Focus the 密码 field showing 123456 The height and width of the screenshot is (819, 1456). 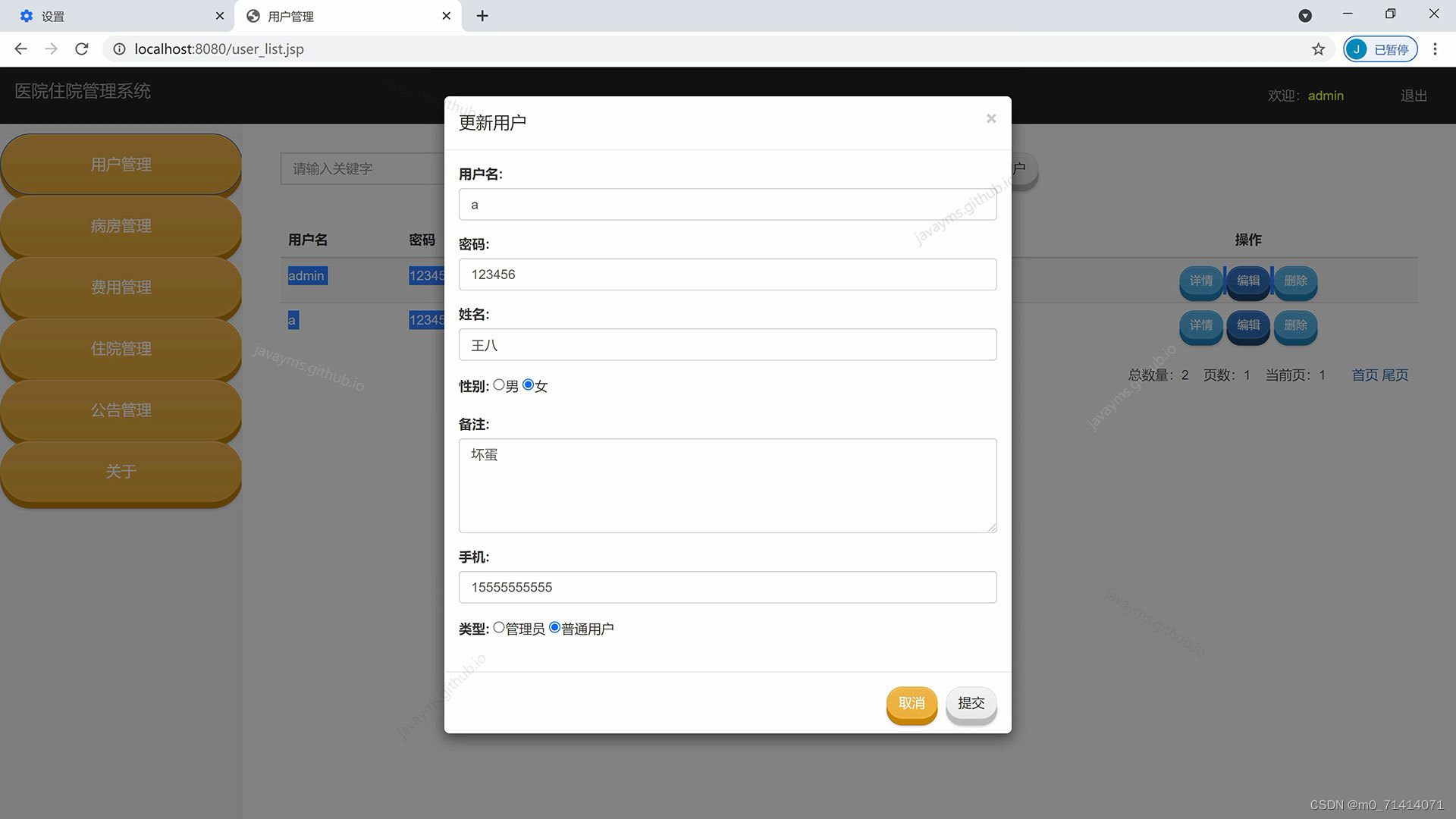click(727, 275)
